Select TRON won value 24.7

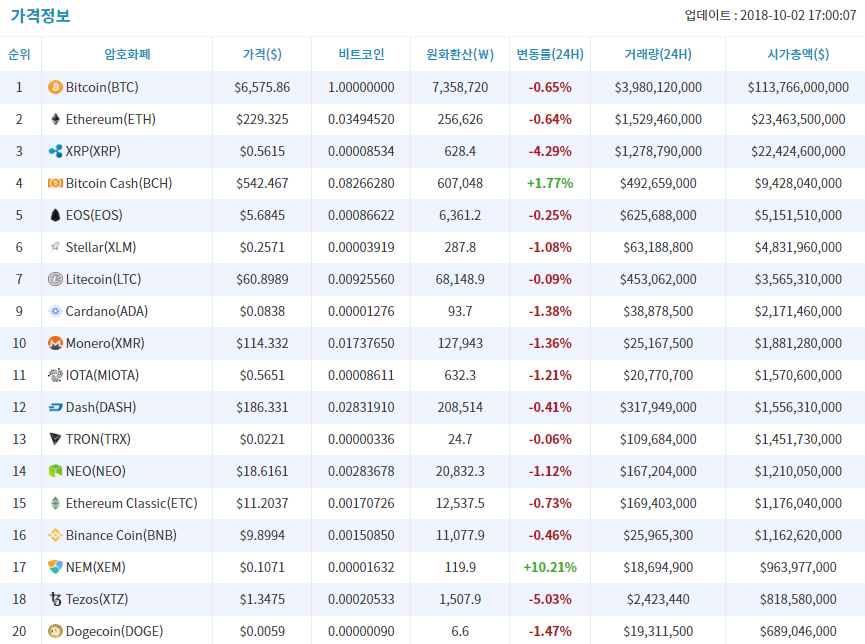[460, 439]
